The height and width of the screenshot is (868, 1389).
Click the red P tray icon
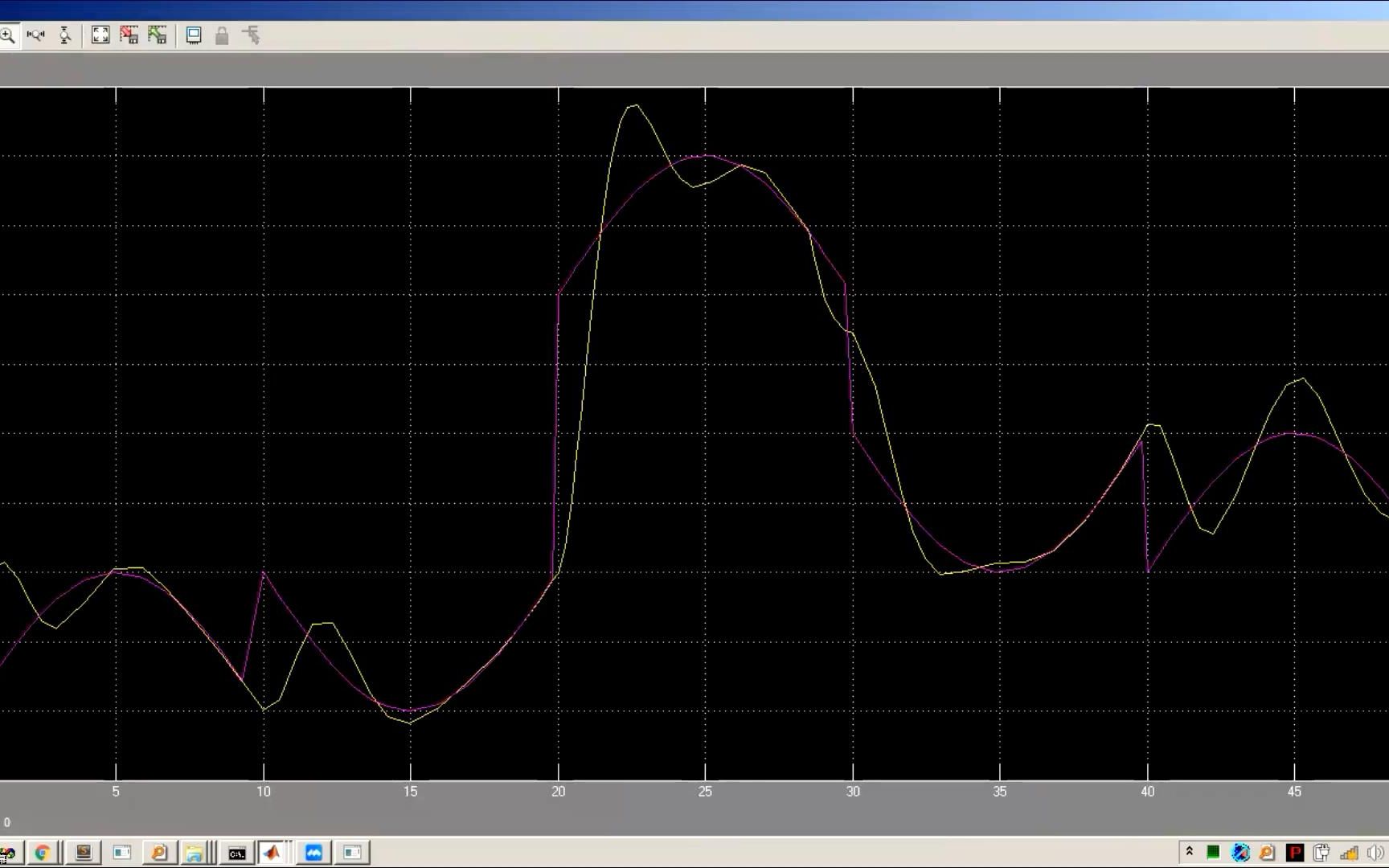1294,852
